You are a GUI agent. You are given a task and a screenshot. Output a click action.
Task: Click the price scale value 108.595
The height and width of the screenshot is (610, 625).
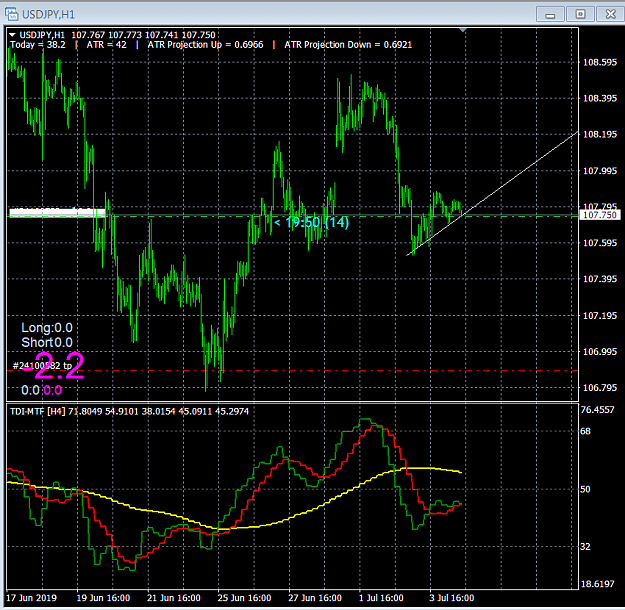[x=600, y=62]
